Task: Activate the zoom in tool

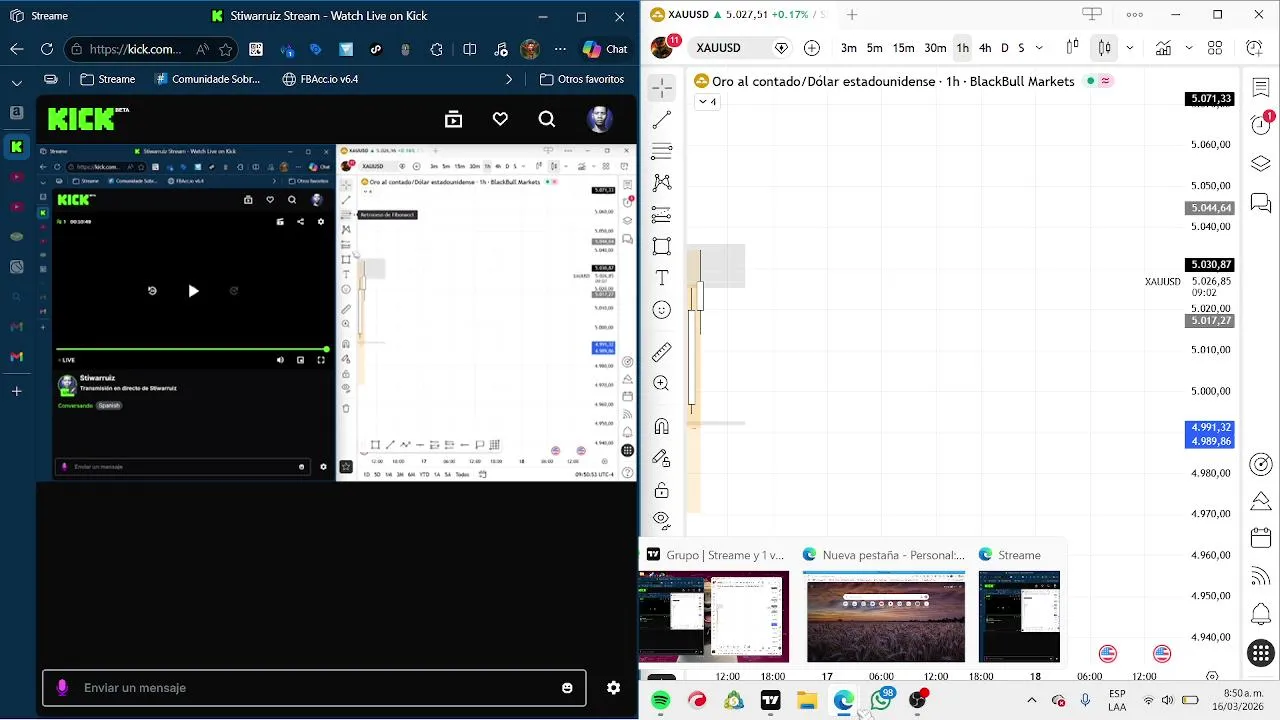Action: pos(661,383)
